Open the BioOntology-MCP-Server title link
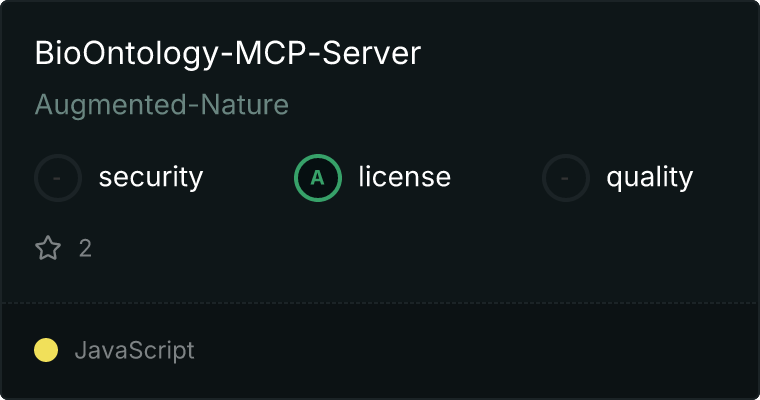Screen dimensions: 760x400 (228, 53)
